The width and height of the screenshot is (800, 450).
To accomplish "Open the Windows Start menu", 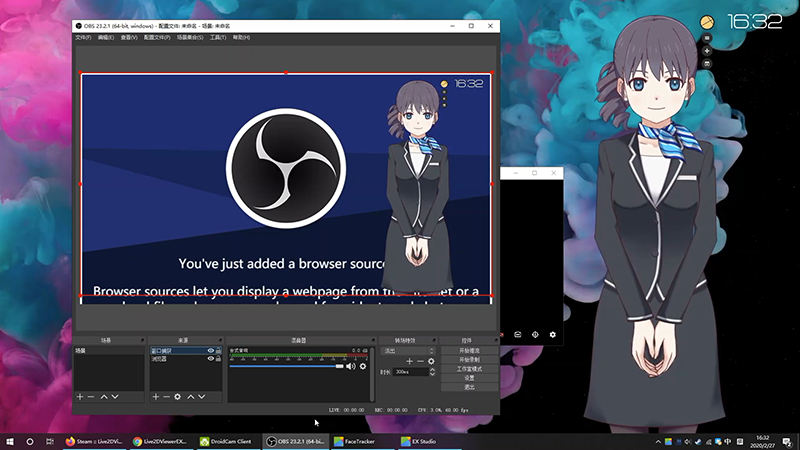I will point(10,441).
